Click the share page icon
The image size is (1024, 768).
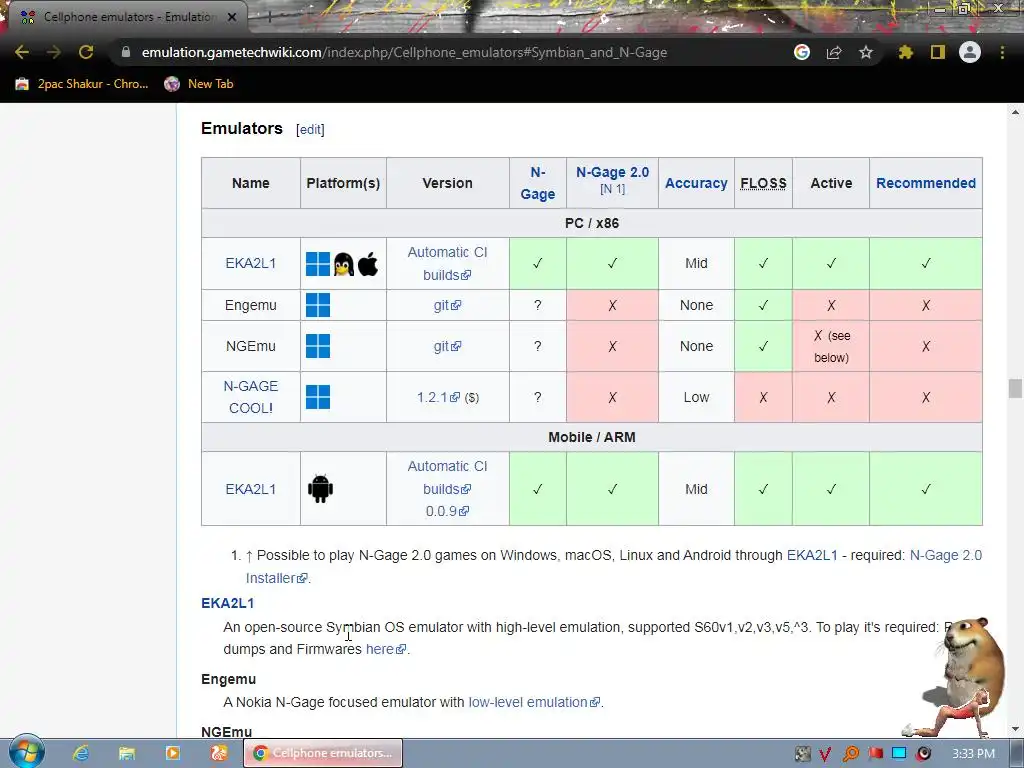(x=834, y=52)
